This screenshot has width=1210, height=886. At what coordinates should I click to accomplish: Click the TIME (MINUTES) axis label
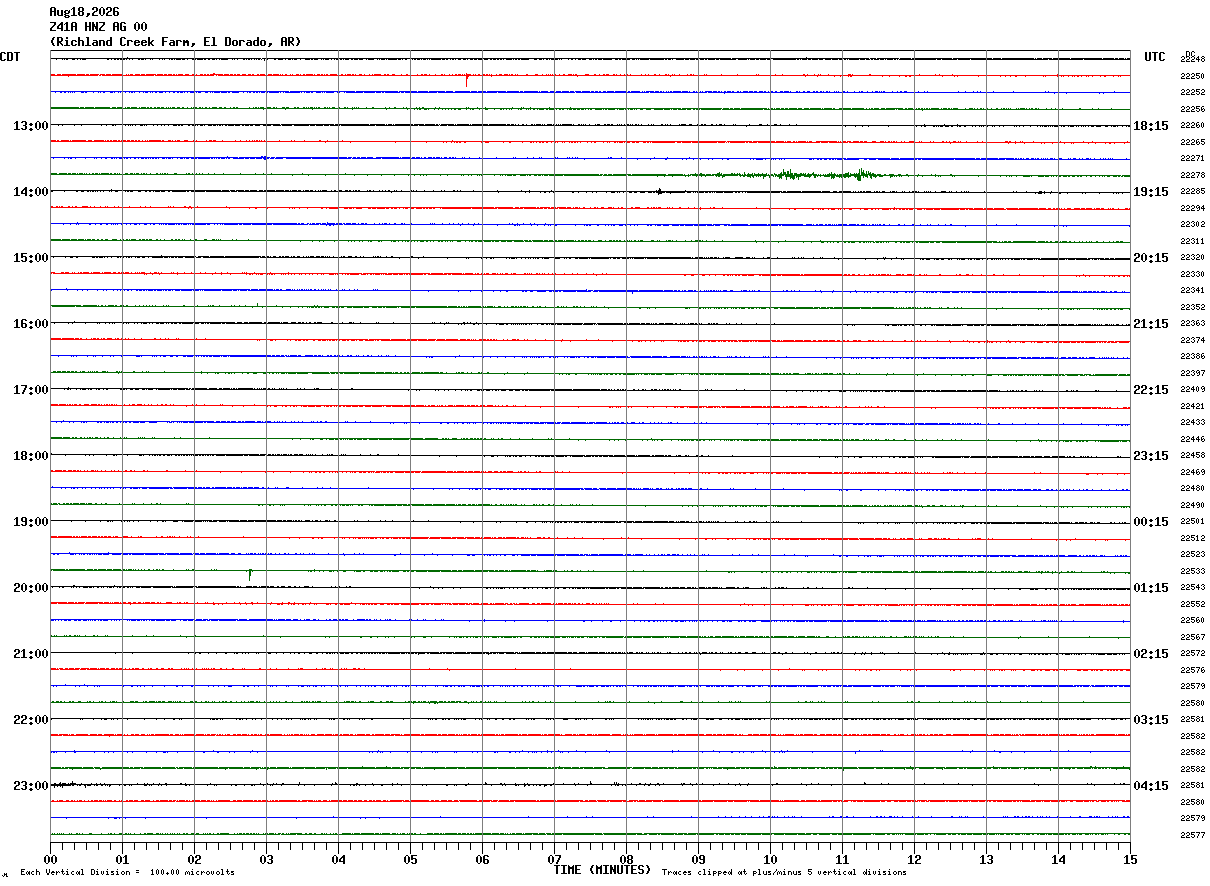click(x=602, y=870)
